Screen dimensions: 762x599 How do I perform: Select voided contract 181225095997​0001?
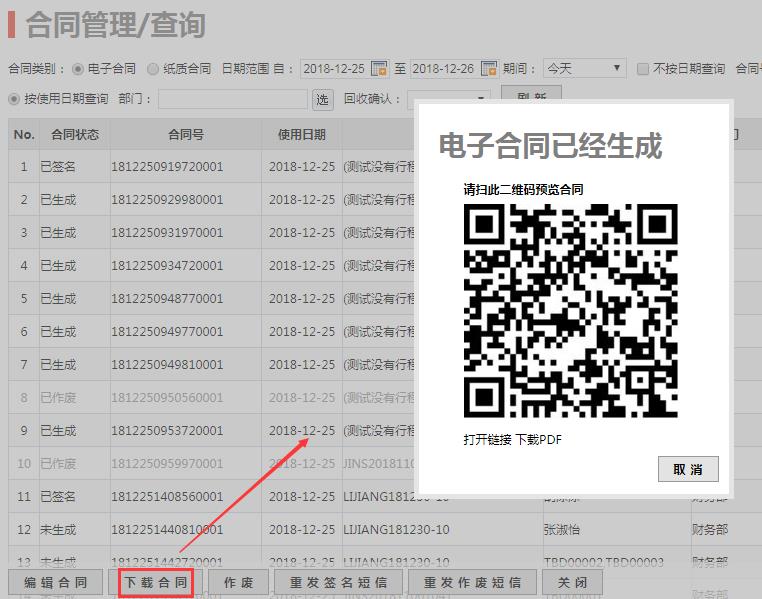coord(167,464)
